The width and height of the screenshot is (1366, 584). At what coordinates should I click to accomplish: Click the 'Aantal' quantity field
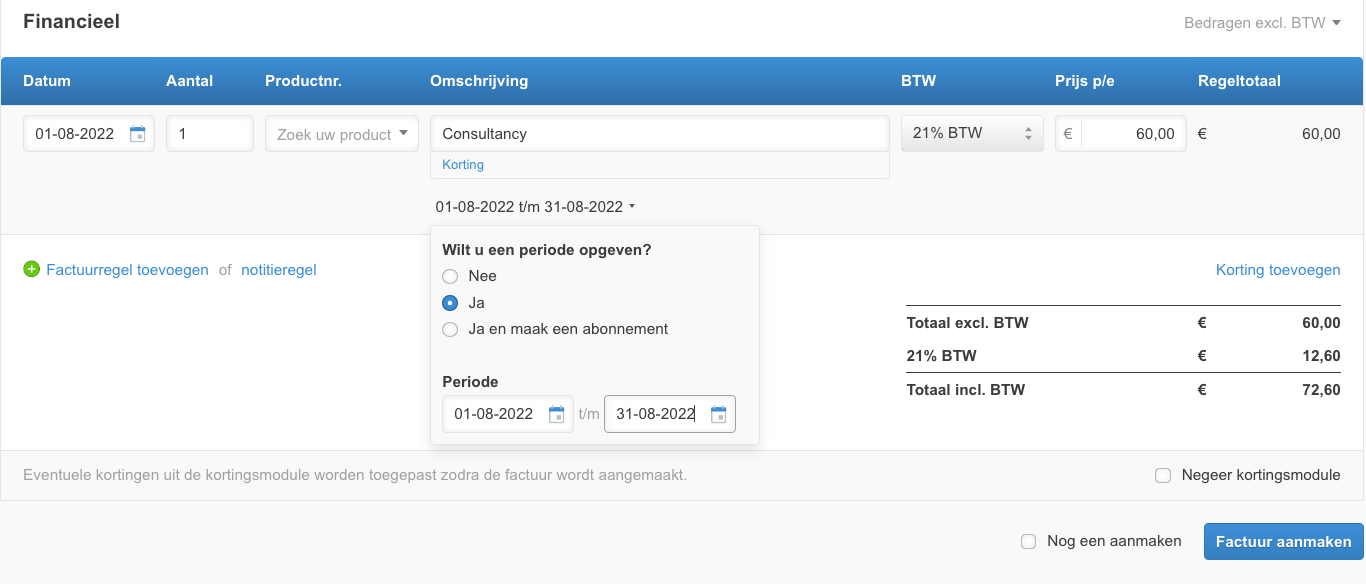(x=209, y=134)
